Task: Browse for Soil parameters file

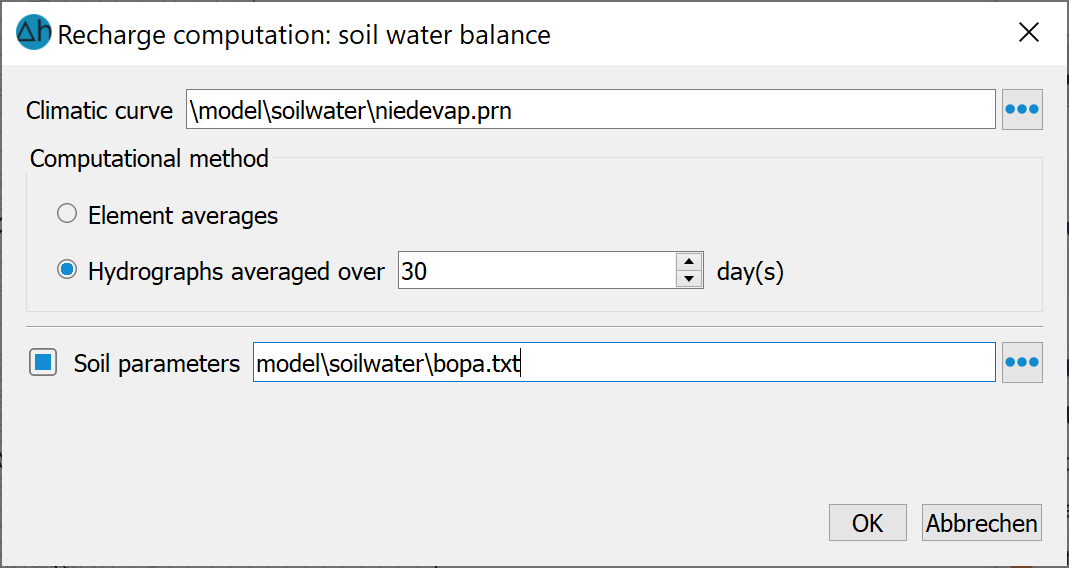Action: [1022, 362]
